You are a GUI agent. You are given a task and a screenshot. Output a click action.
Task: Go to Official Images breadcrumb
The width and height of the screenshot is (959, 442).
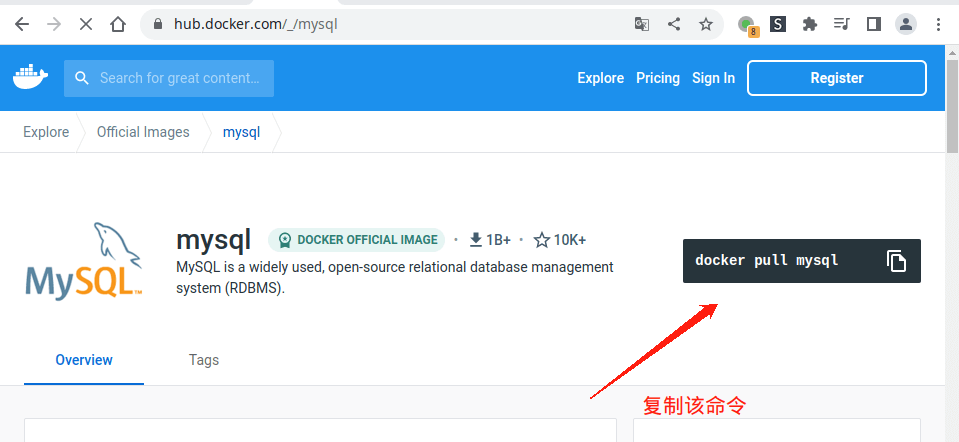(143, 132)
